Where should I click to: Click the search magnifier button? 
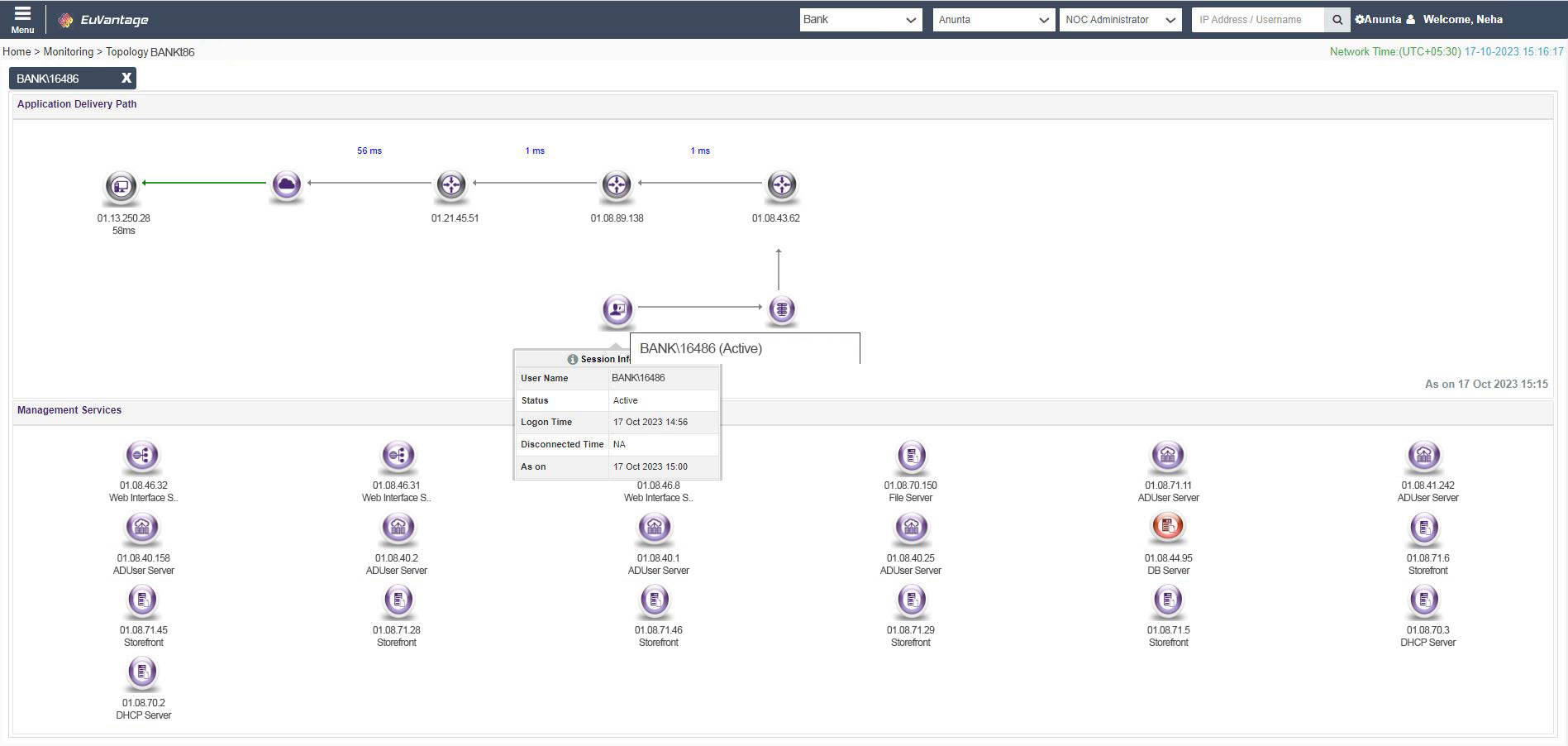[x=1337, y=20]
